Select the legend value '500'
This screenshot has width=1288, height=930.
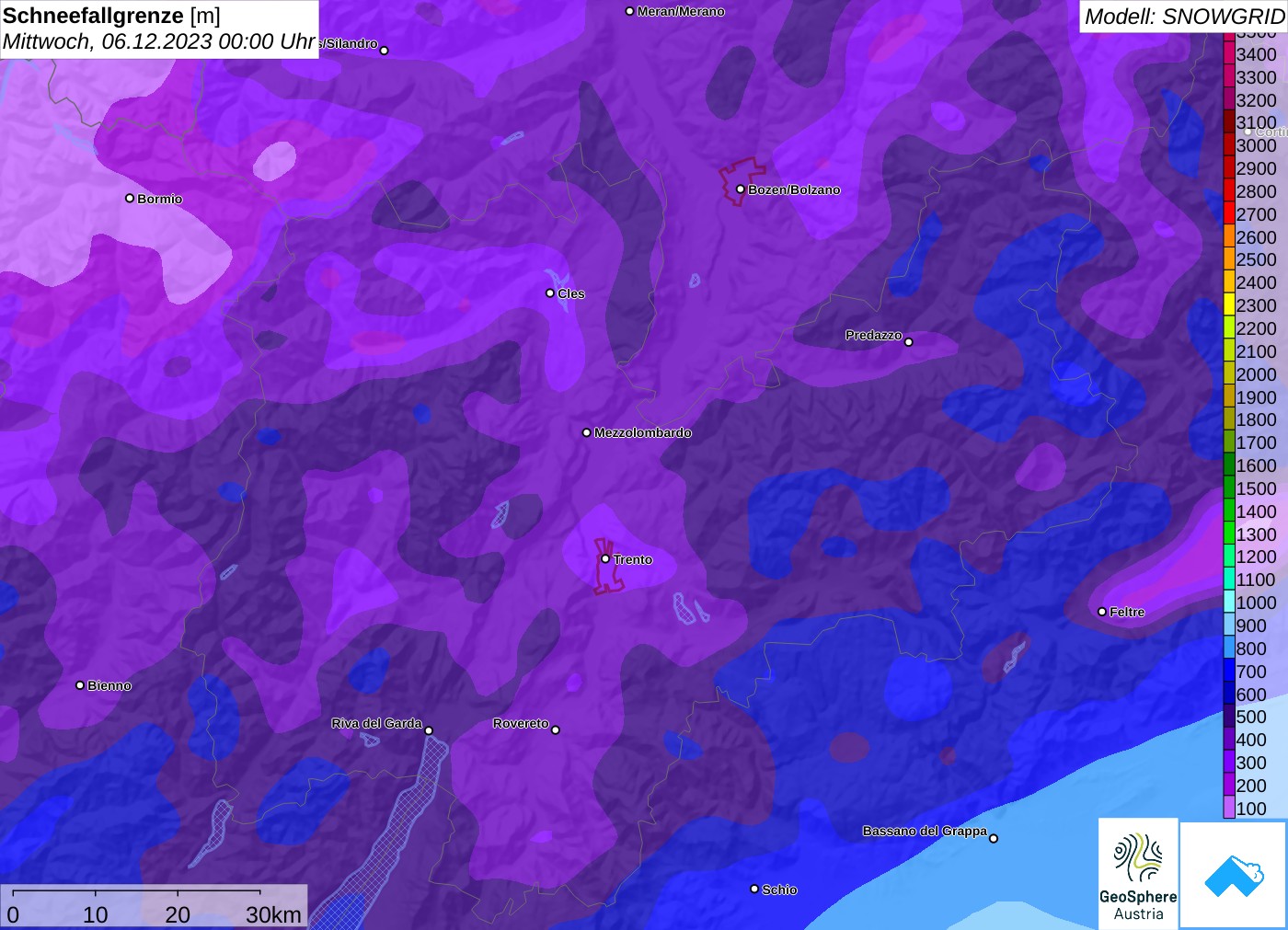(x=1251, y=717)
